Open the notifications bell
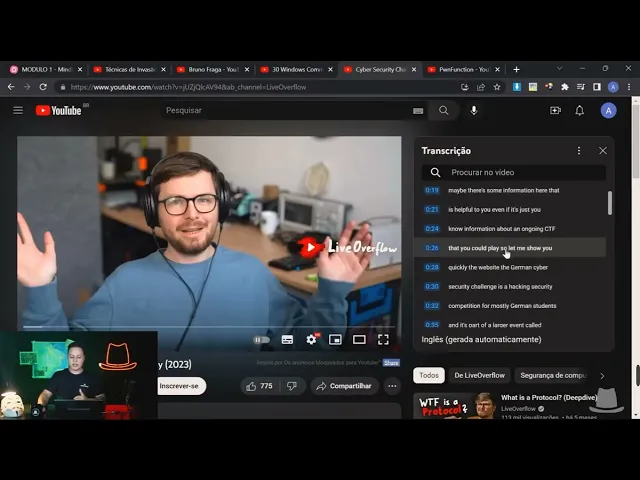 580,111
